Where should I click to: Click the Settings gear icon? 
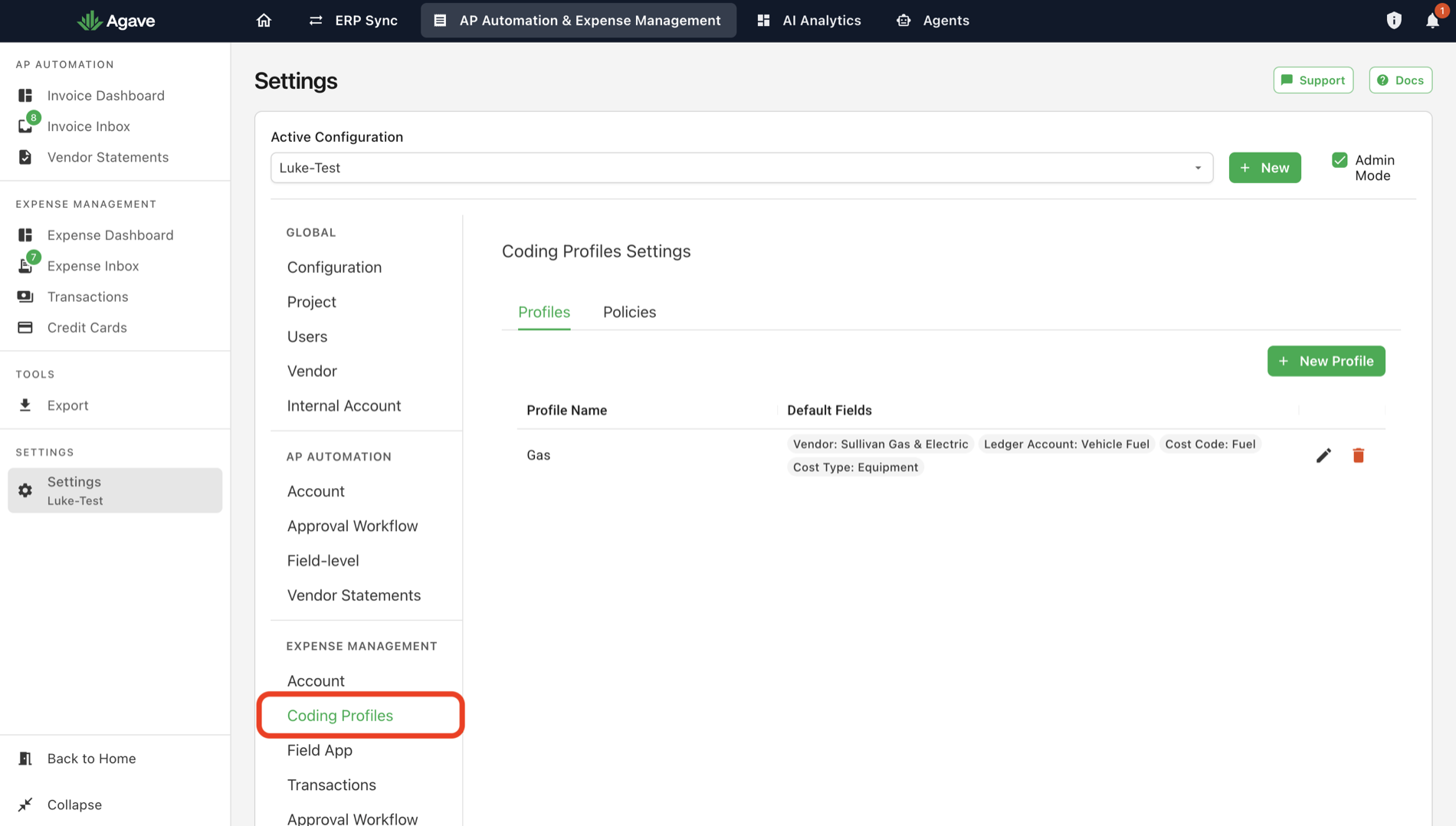click(x=25, y=490)
